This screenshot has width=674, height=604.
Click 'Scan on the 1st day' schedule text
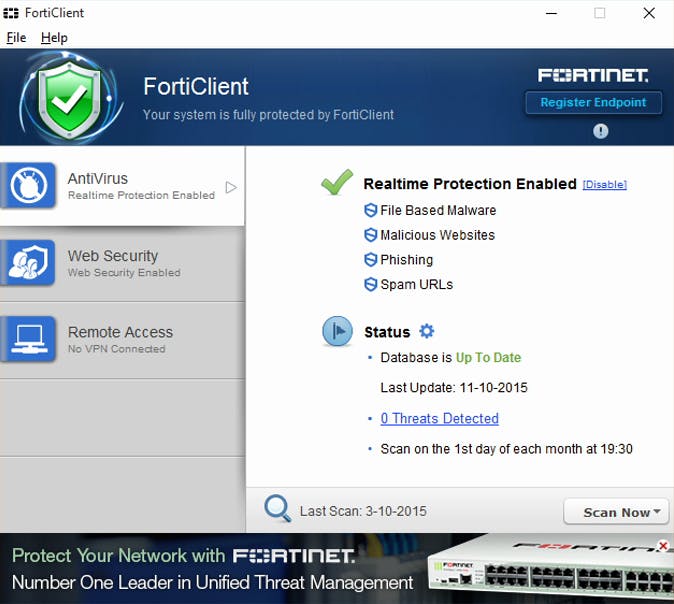(506, 449)
